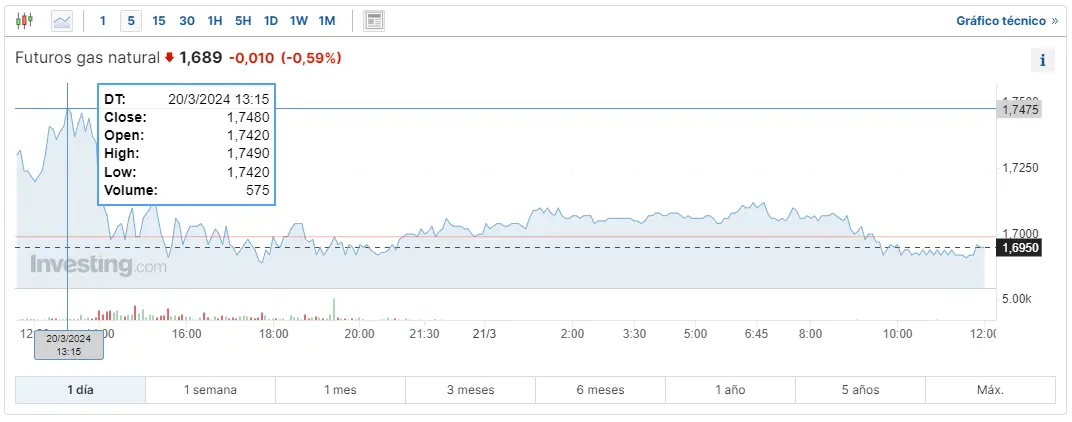
Task: Switch to candlestick chart type
Action: 25,20
